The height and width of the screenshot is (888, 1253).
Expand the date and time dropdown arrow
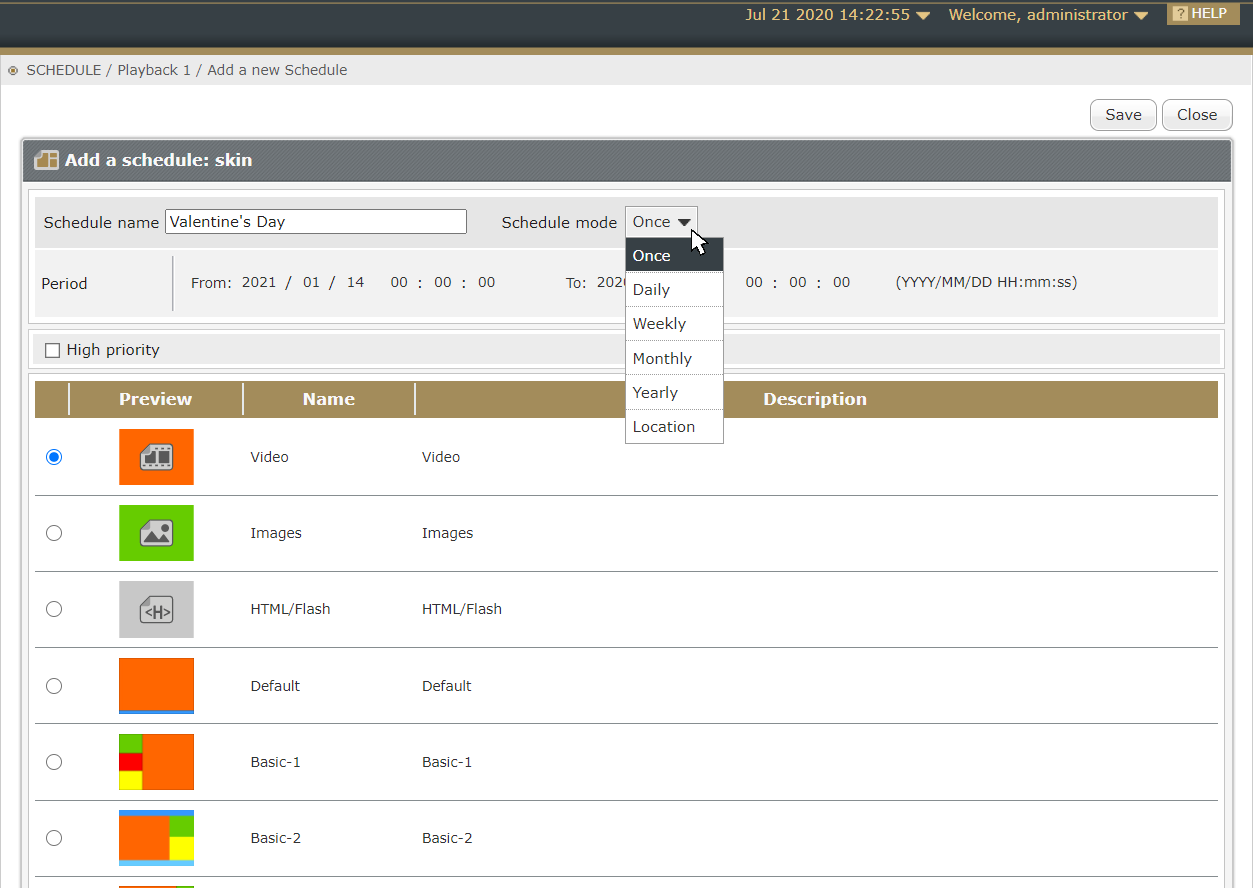pyautogui.click(x=923, y=15)
